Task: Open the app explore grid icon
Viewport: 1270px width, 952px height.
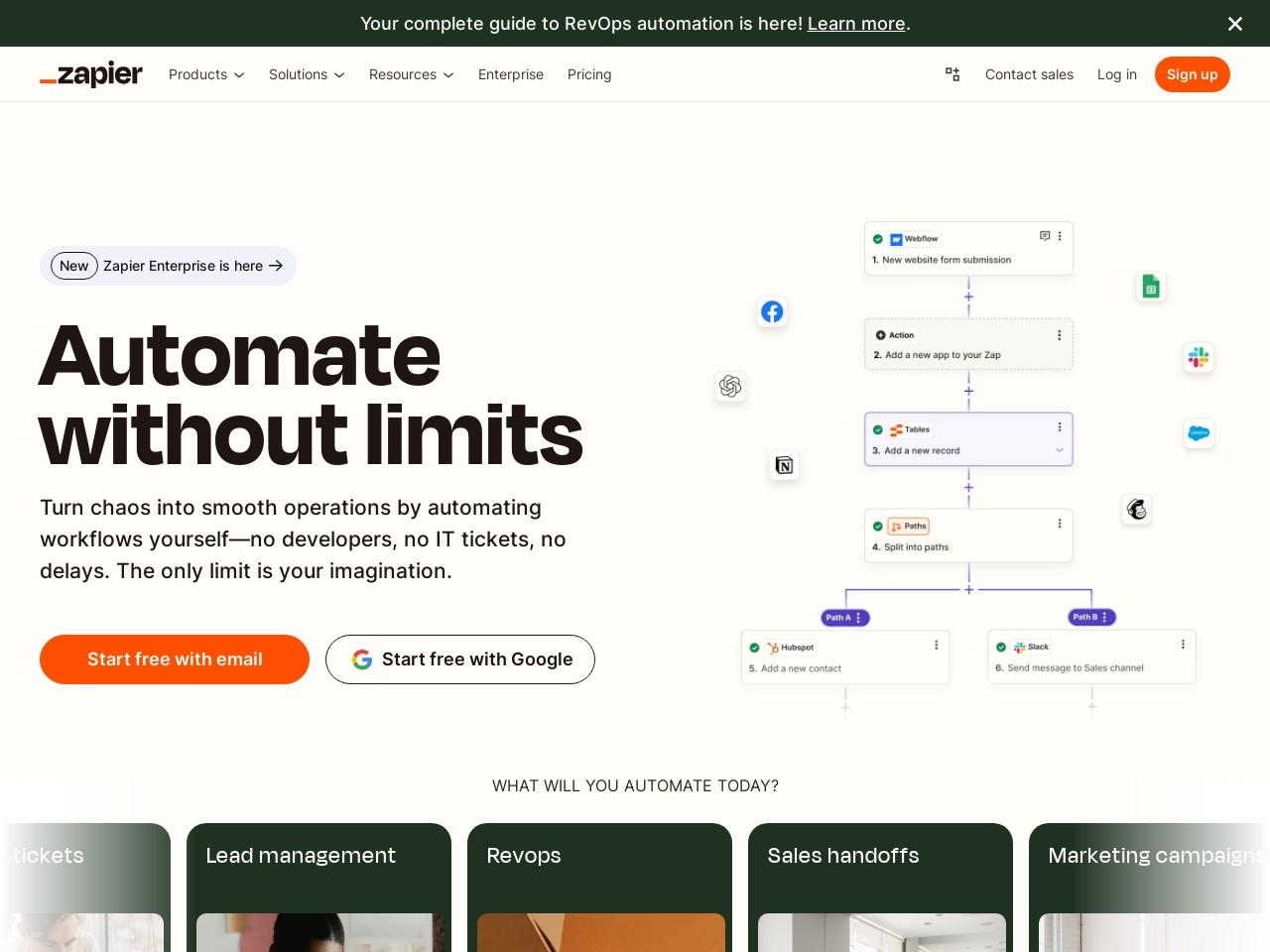Action: tap(952, 74)
